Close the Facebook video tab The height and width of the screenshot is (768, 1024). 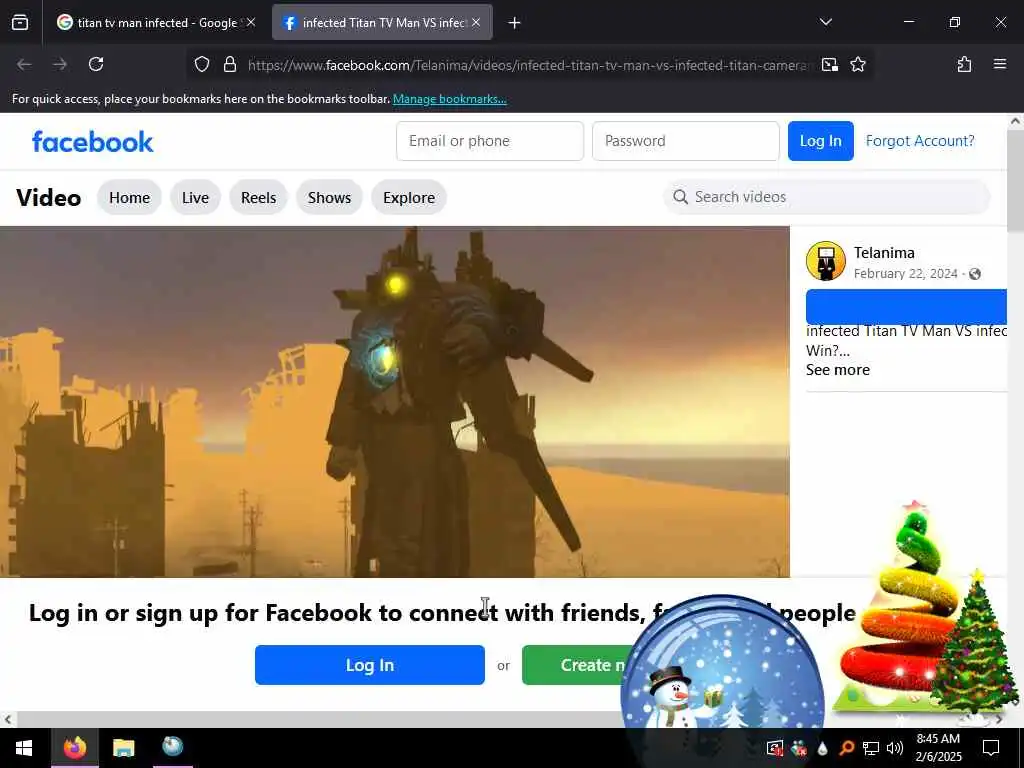point(476,22)
